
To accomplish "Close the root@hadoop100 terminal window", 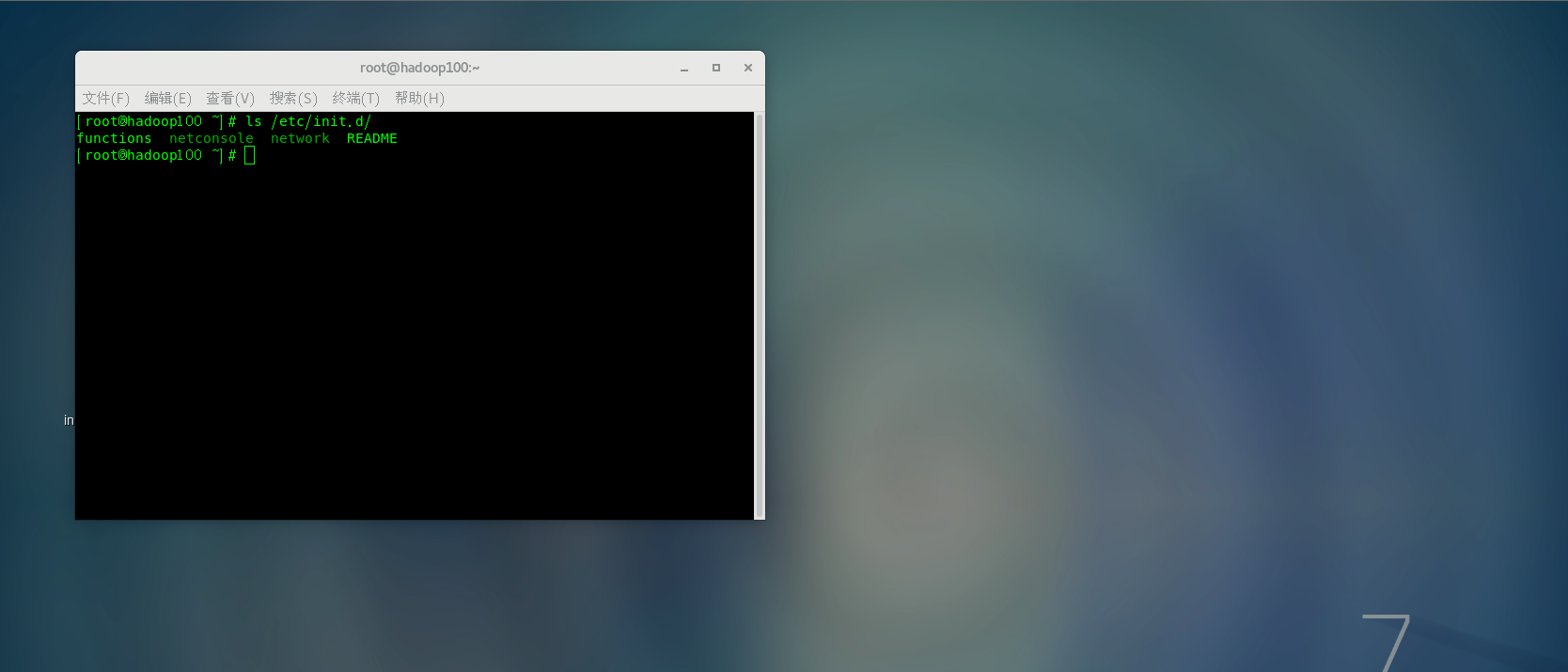I will [x=748, y=68].
